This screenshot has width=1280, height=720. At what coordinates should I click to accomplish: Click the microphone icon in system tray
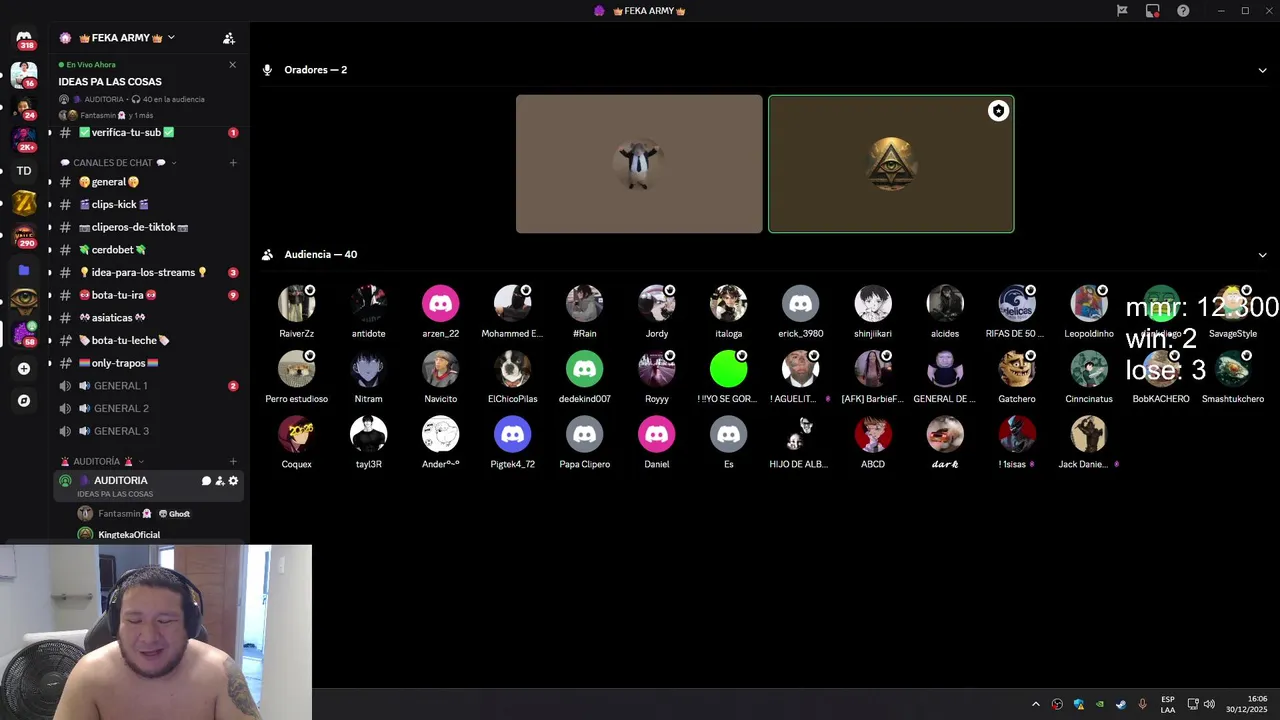point(1142,704)
